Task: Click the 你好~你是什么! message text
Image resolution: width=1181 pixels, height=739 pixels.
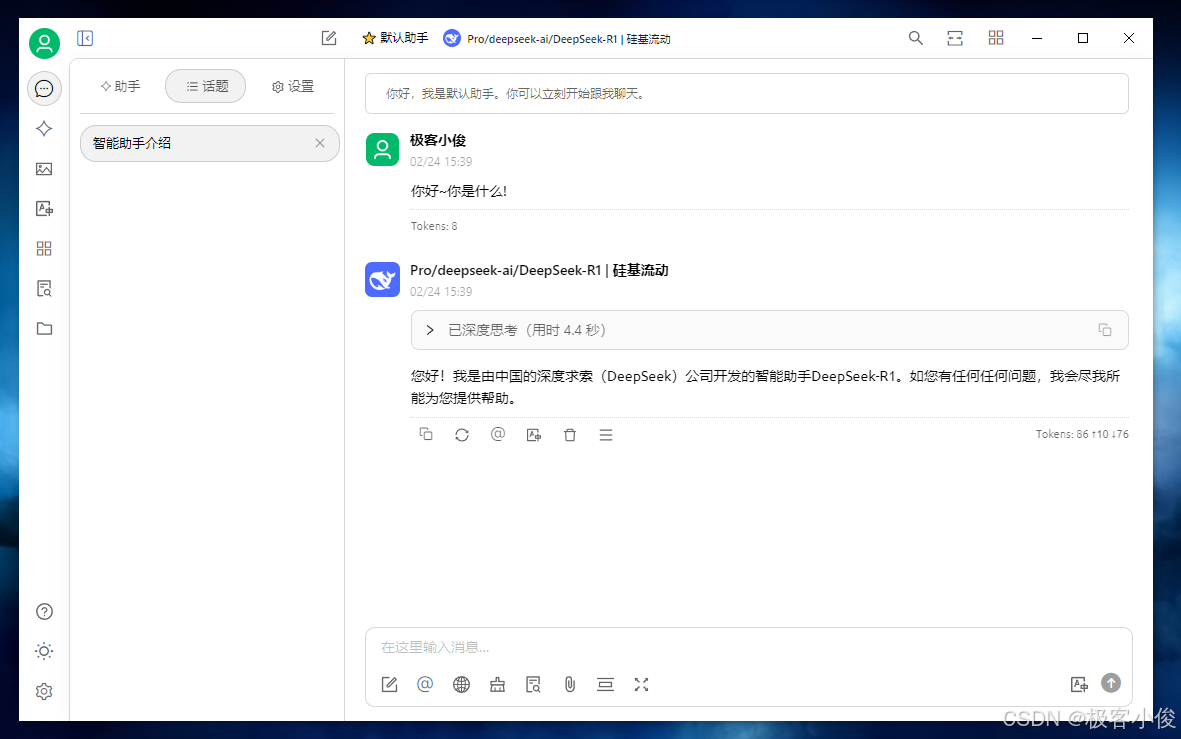Action: pos(459,191)
